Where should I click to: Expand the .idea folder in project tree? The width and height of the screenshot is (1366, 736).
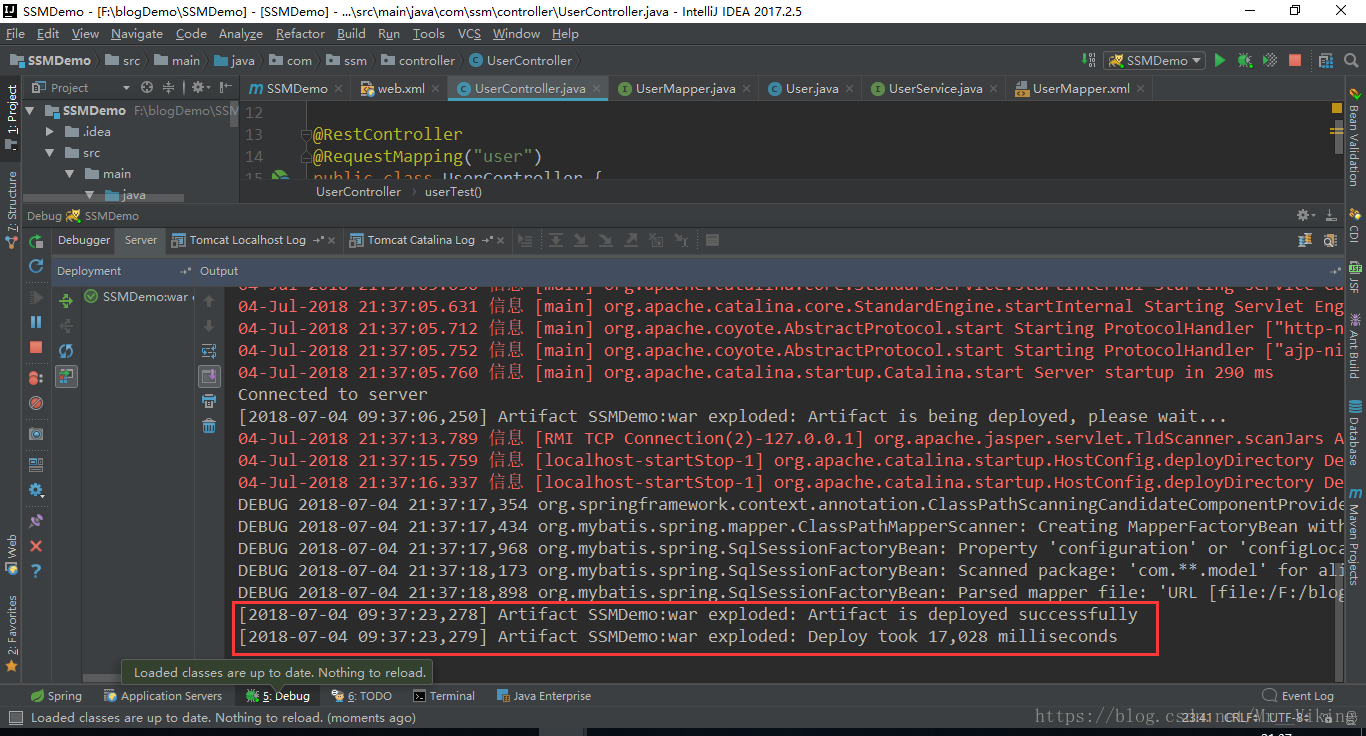click(x=50, y=132)
